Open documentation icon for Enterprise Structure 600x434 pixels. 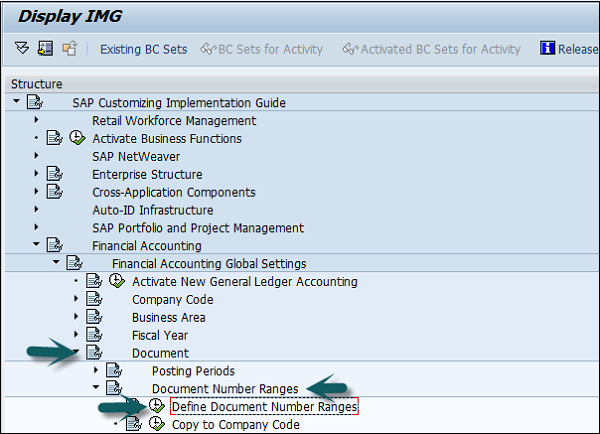pos(54,175)
